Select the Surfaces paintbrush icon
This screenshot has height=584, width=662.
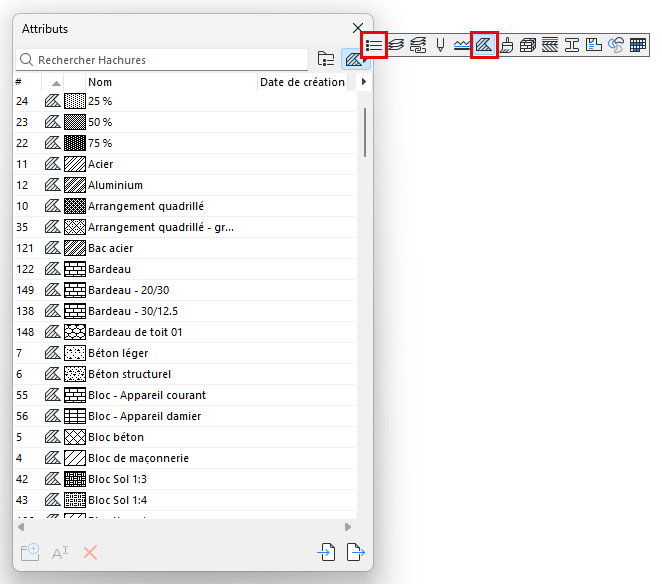click(507, 45)
